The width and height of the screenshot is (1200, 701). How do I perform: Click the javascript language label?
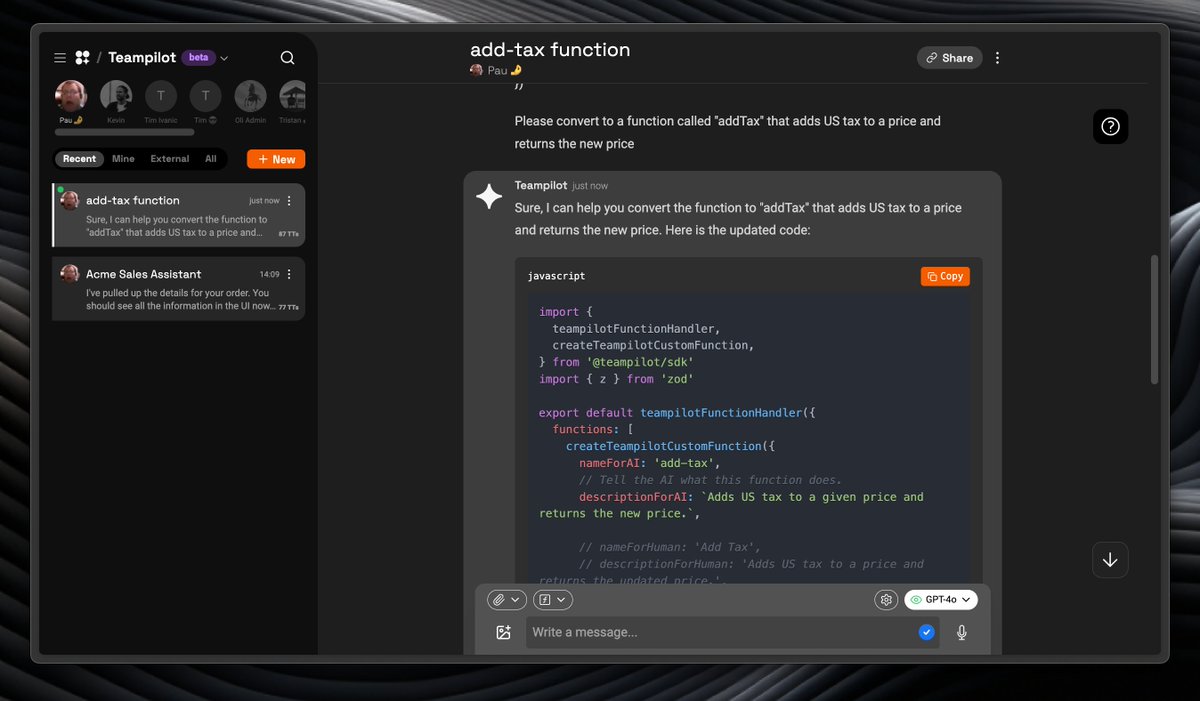click(x=557, y=276)
